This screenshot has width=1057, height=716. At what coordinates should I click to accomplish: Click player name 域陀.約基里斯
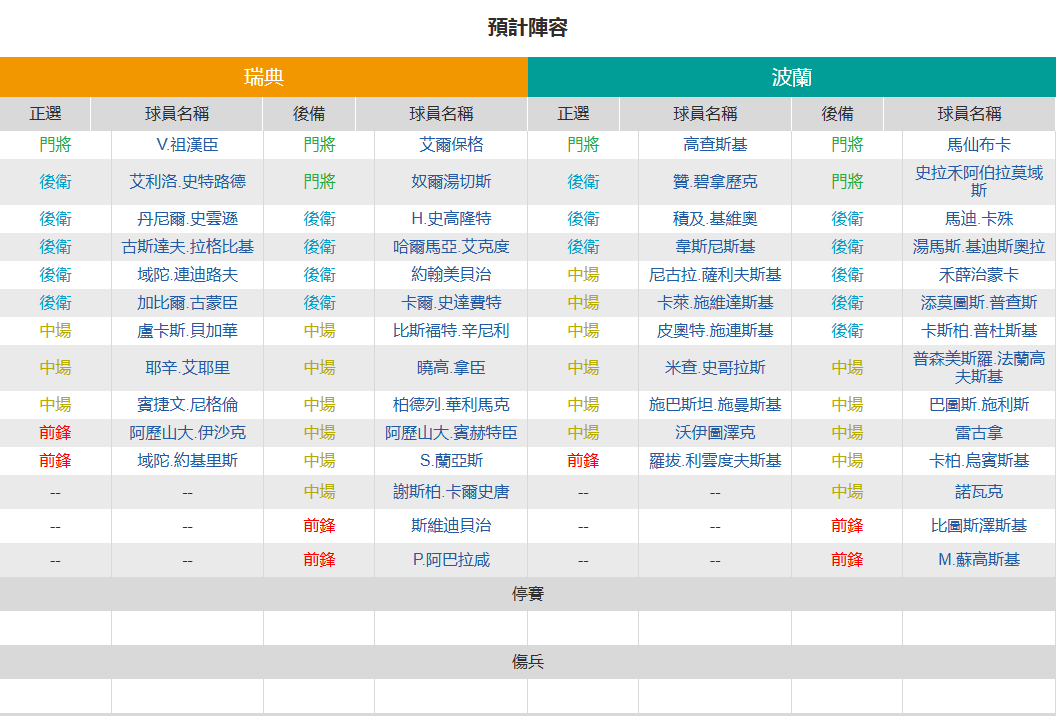187,461
